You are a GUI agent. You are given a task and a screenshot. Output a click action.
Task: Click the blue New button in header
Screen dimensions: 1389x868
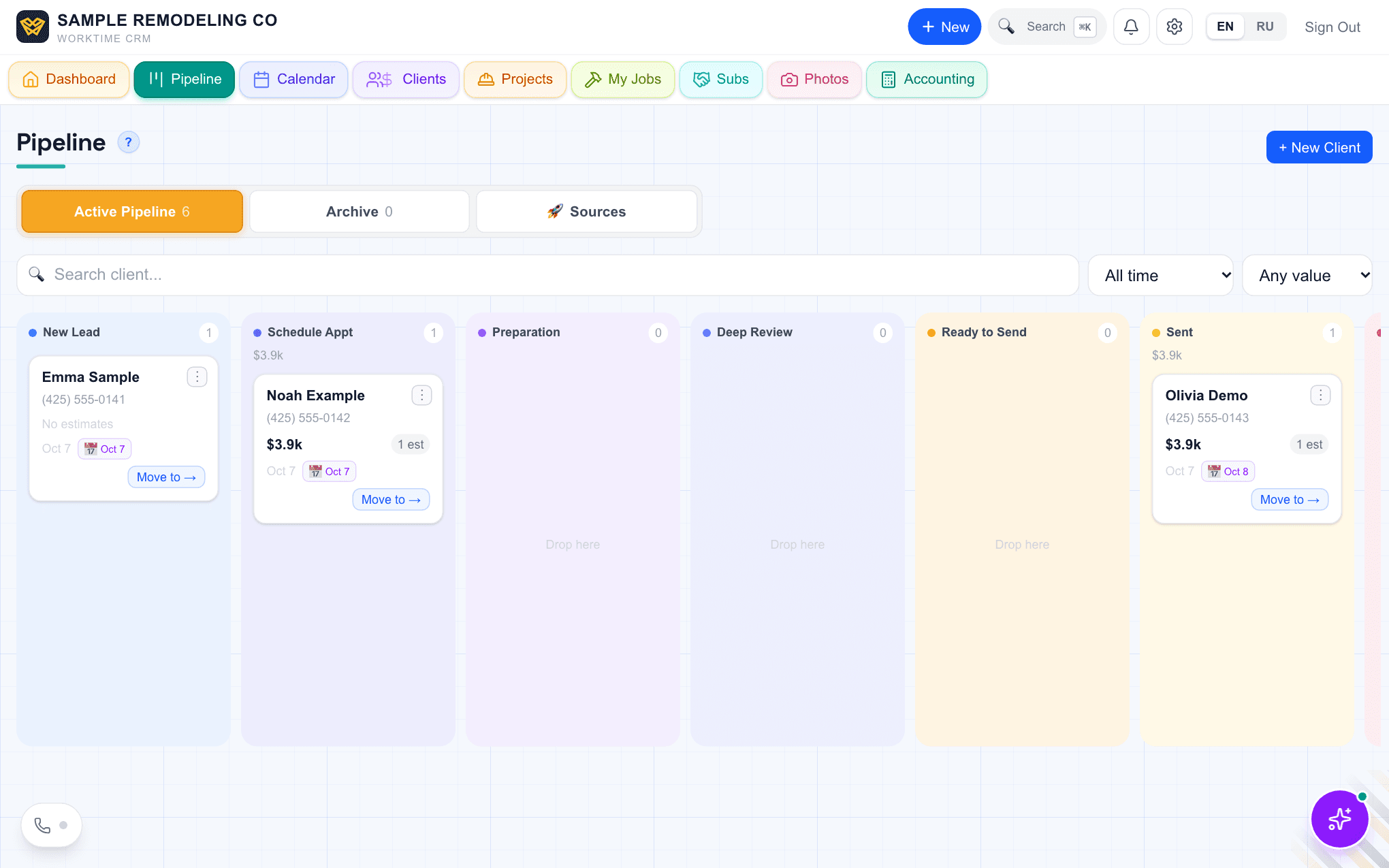pos(944,27)
